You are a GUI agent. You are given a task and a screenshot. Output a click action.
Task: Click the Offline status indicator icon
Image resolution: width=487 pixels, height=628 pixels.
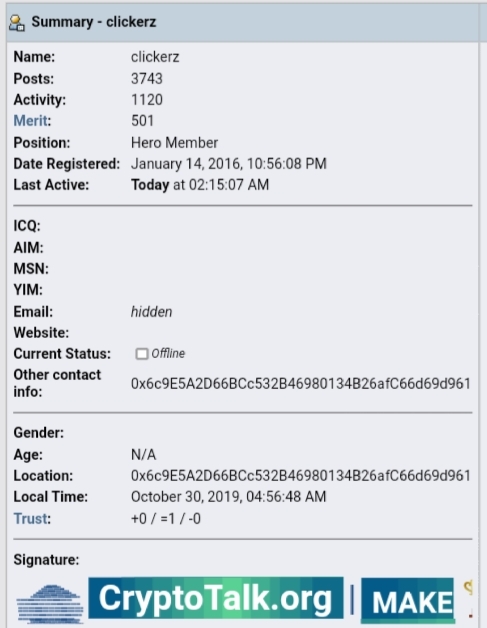141,354
